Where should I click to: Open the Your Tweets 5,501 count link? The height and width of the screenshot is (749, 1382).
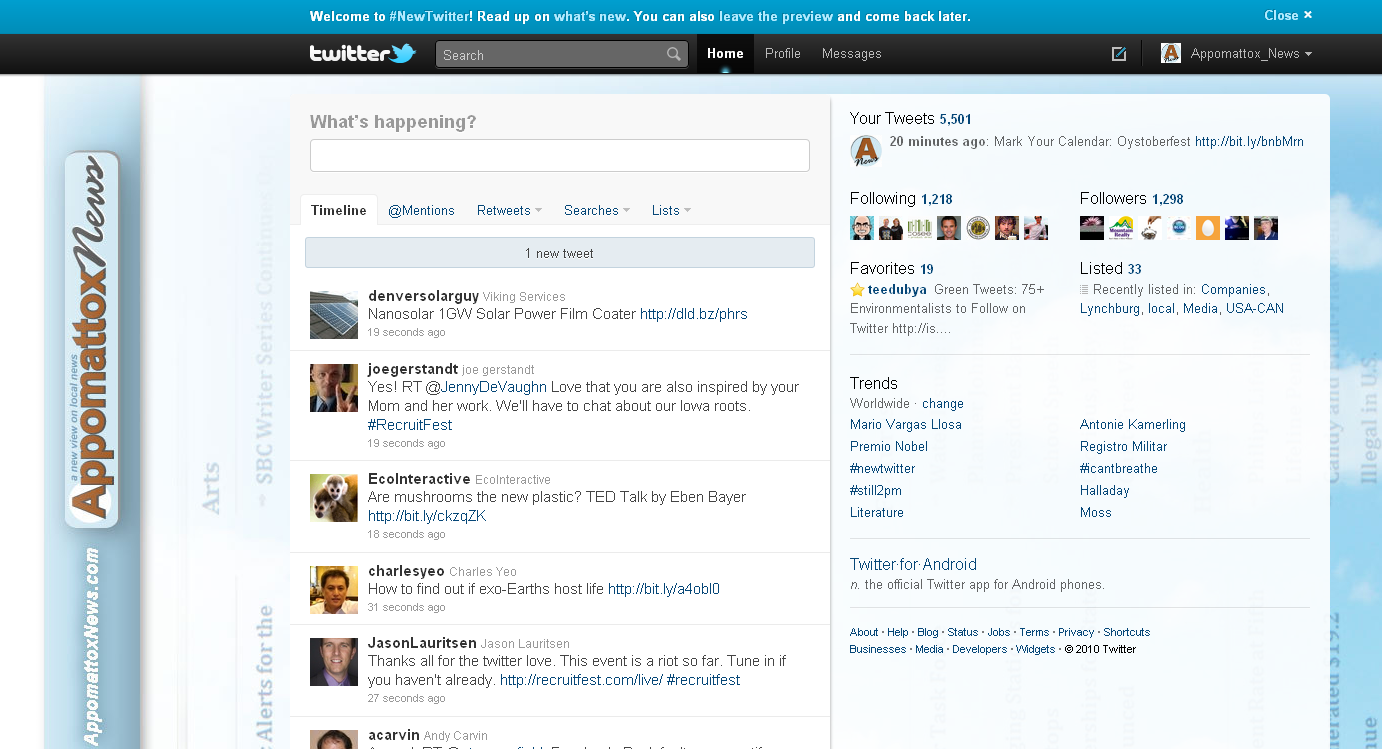[x=955, y=119]
